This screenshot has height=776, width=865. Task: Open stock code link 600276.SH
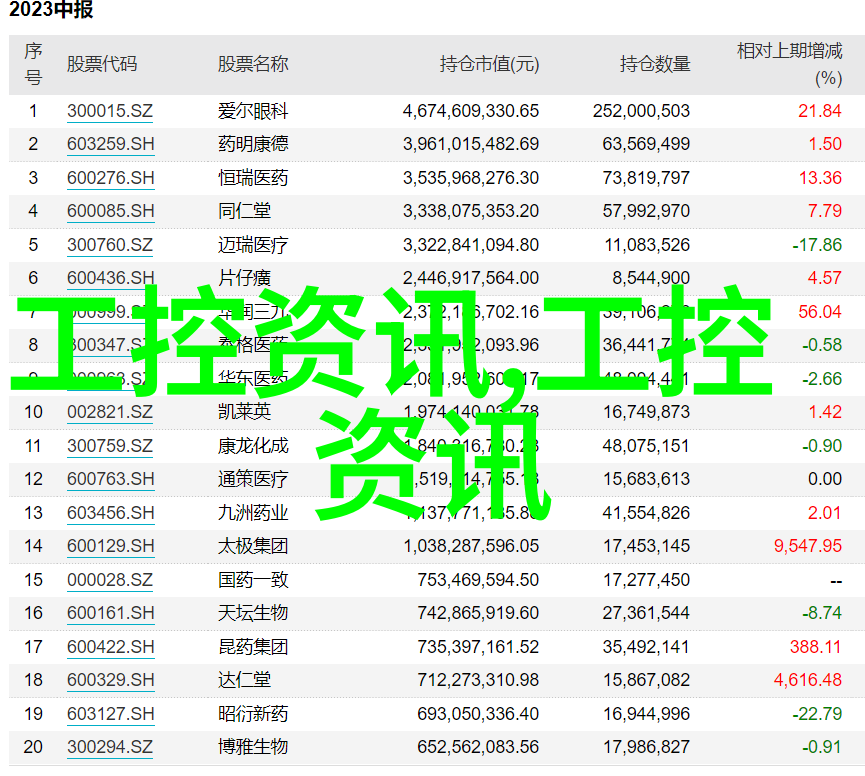point(110,178)
